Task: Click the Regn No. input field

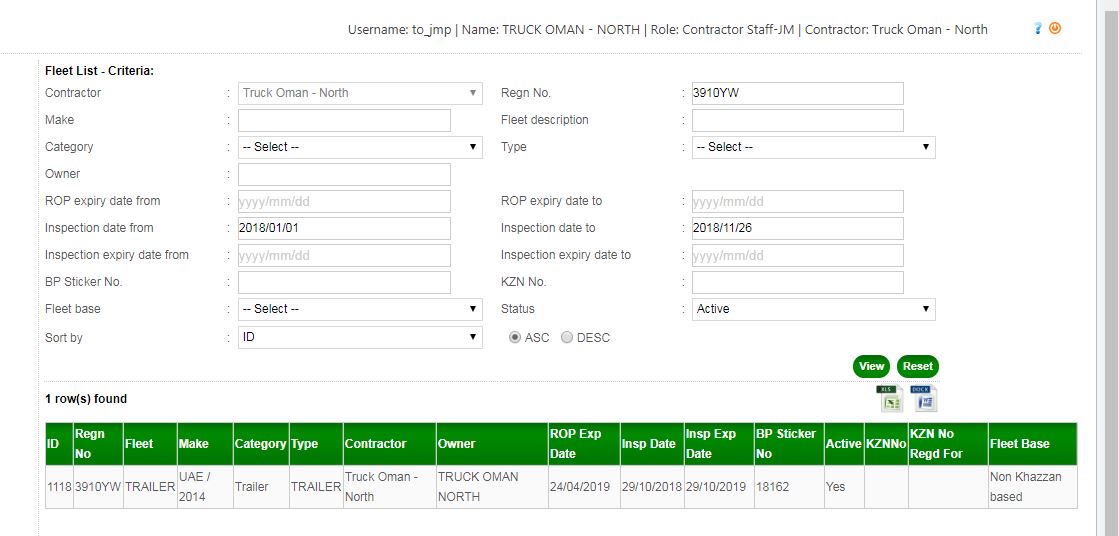Action: tap(797, 93)
